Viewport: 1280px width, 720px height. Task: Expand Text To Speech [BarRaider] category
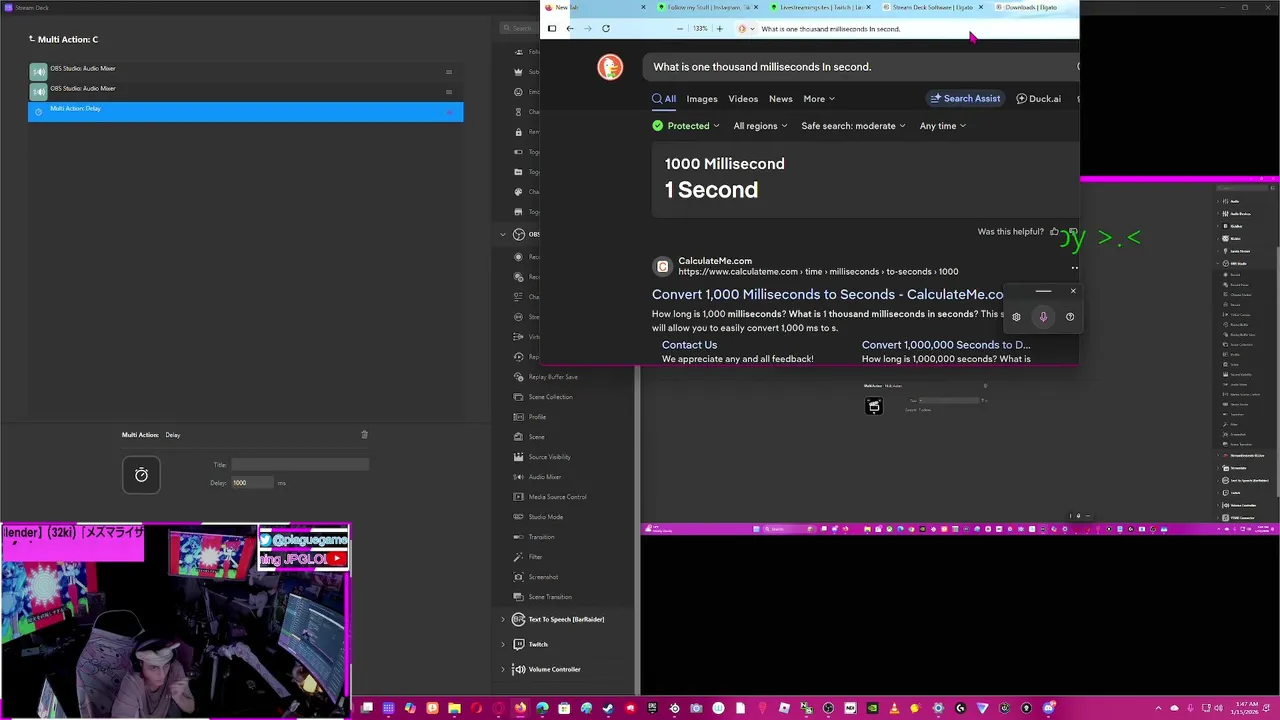(x=503, y=619)
